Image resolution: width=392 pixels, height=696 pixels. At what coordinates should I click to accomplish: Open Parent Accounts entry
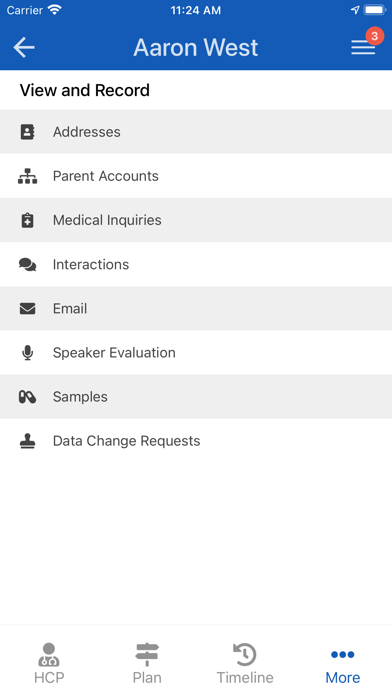196,176
